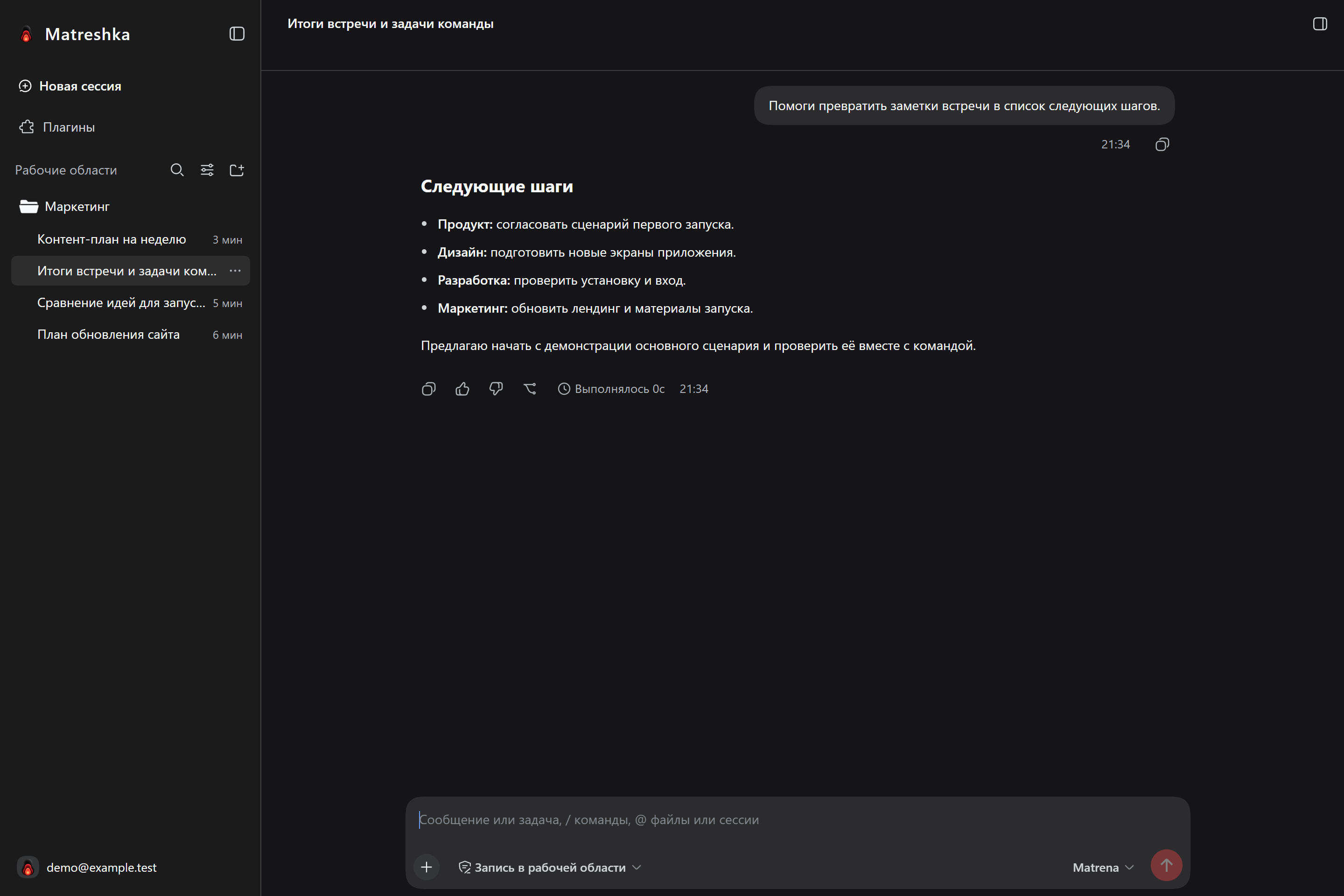This screenshot has height=896, width=1344.
Task: Click the Следующие шаги heading
Action: (497, 186)
